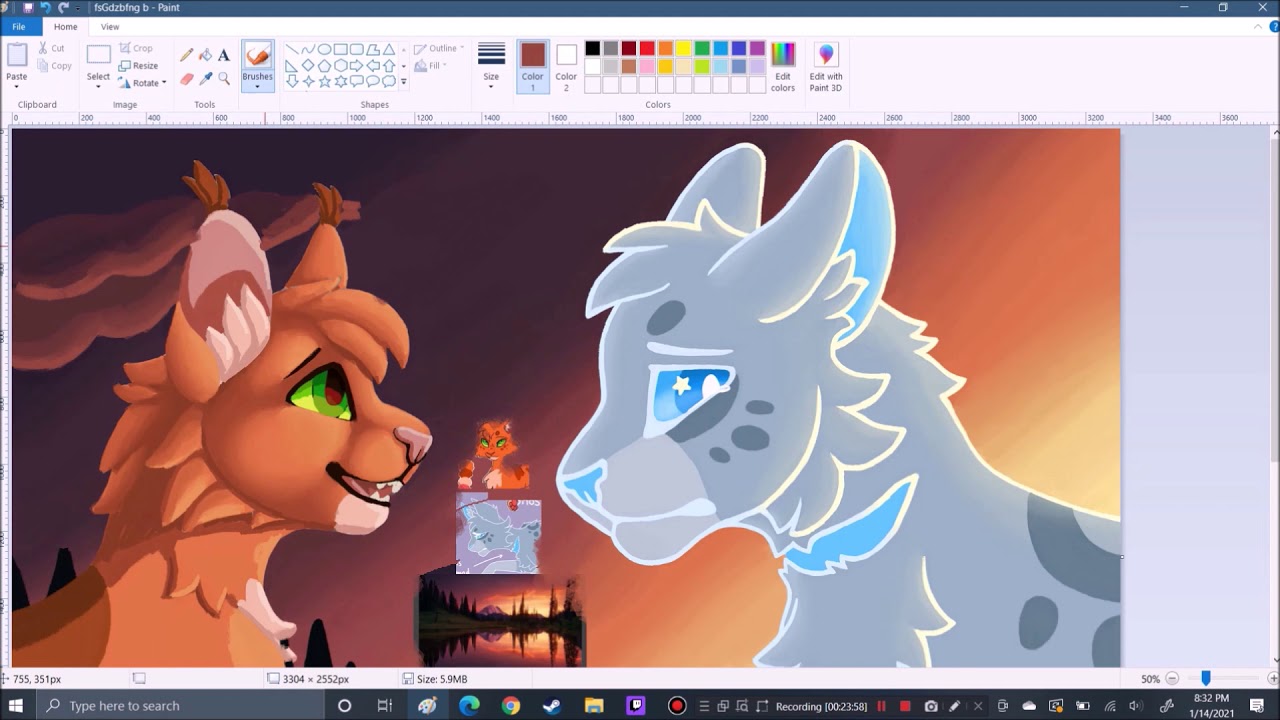Pick the red color swatch
1280x720 pixels.
click(x=647, y=49)
